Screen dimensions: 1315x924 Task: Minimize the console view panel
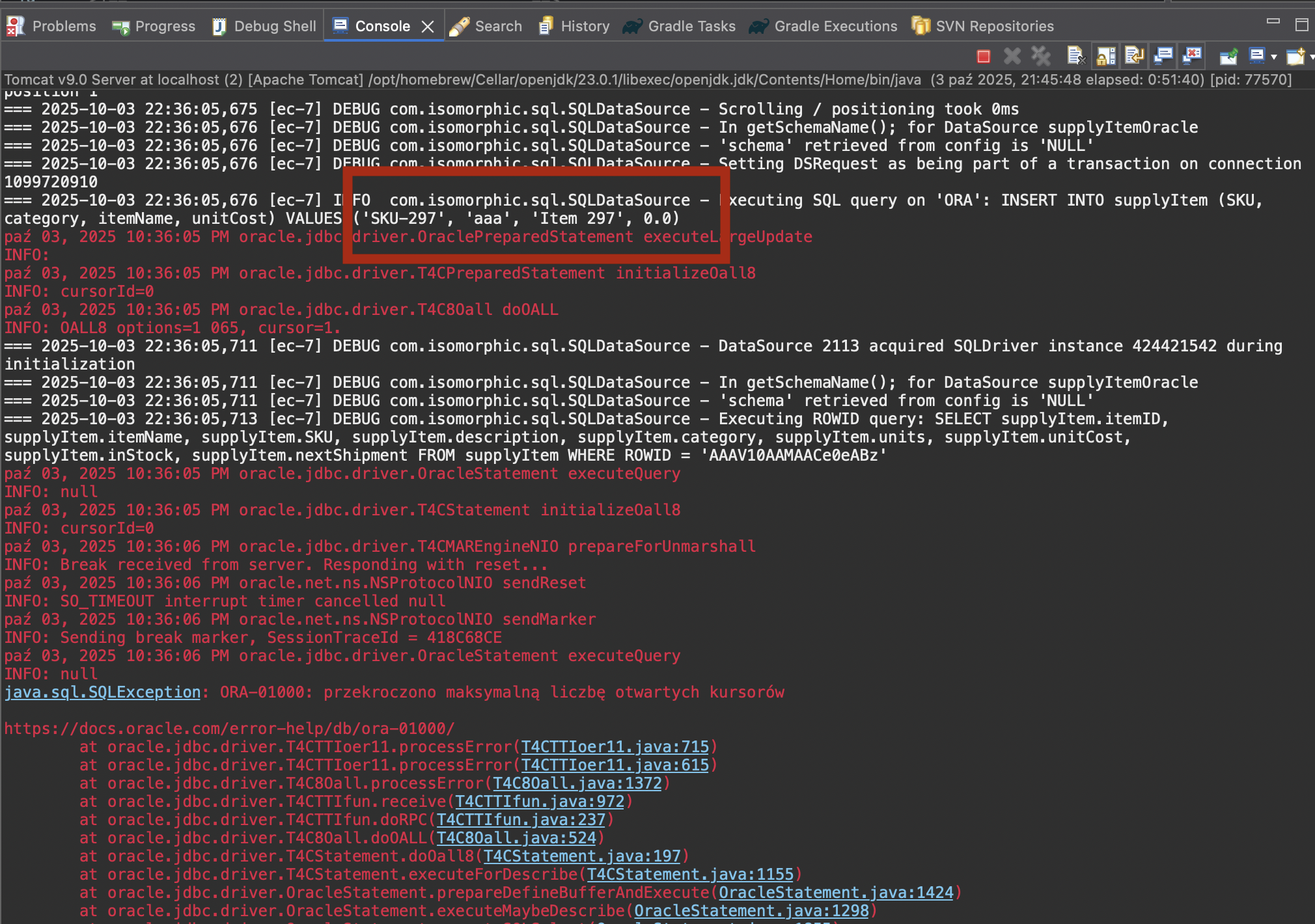tap(1273, 22)
